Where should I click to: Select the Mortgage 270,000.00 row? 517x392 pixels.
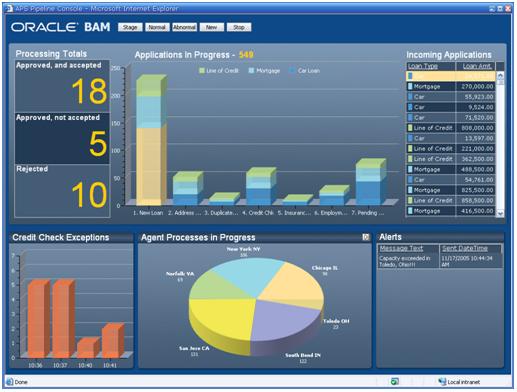pos(450,86)
